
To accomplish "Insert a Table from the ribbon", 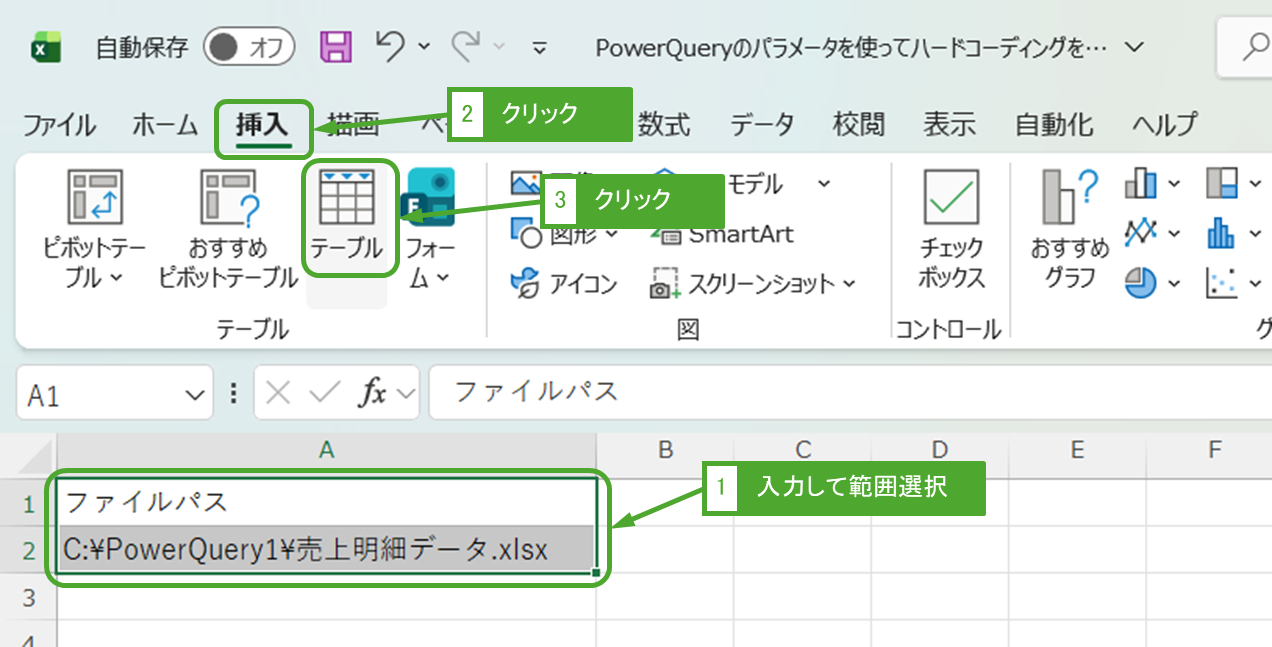I will tap(346, 220).
